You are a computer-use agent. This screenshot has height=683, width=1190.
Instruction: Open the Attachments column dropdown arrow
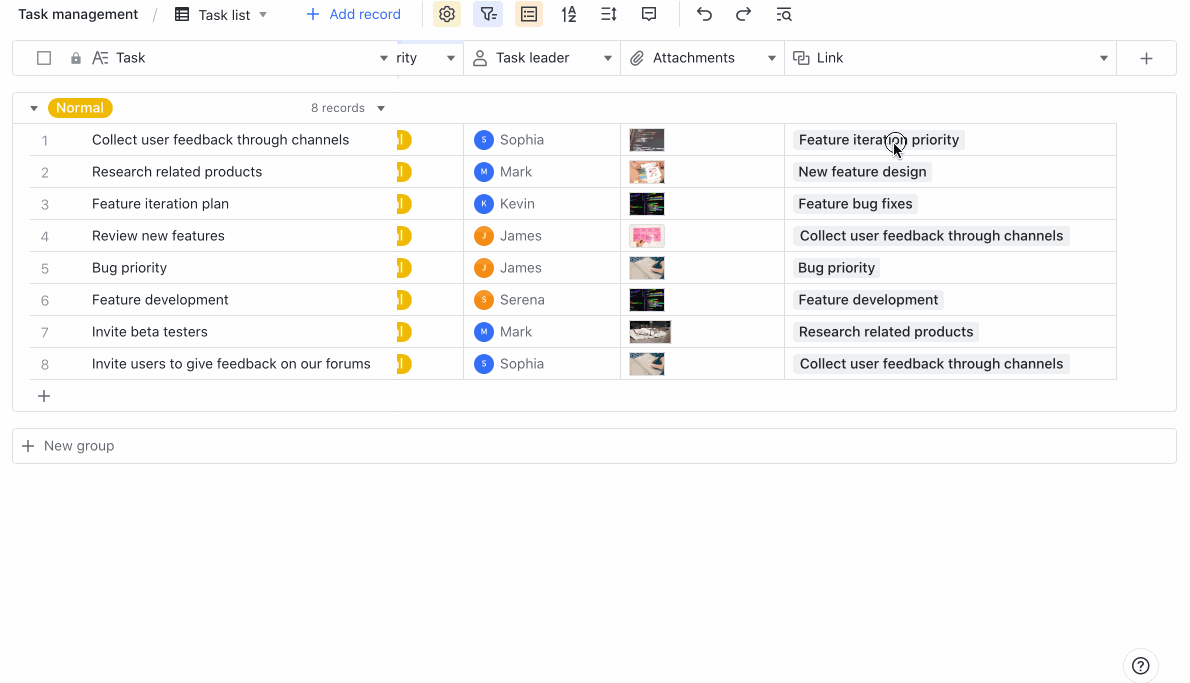tap(771, 58)
